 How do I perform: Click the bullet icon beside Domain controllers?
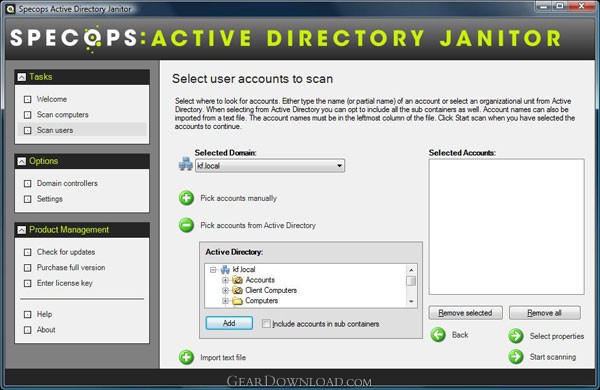pyautogui.click(x=28, y=184)
